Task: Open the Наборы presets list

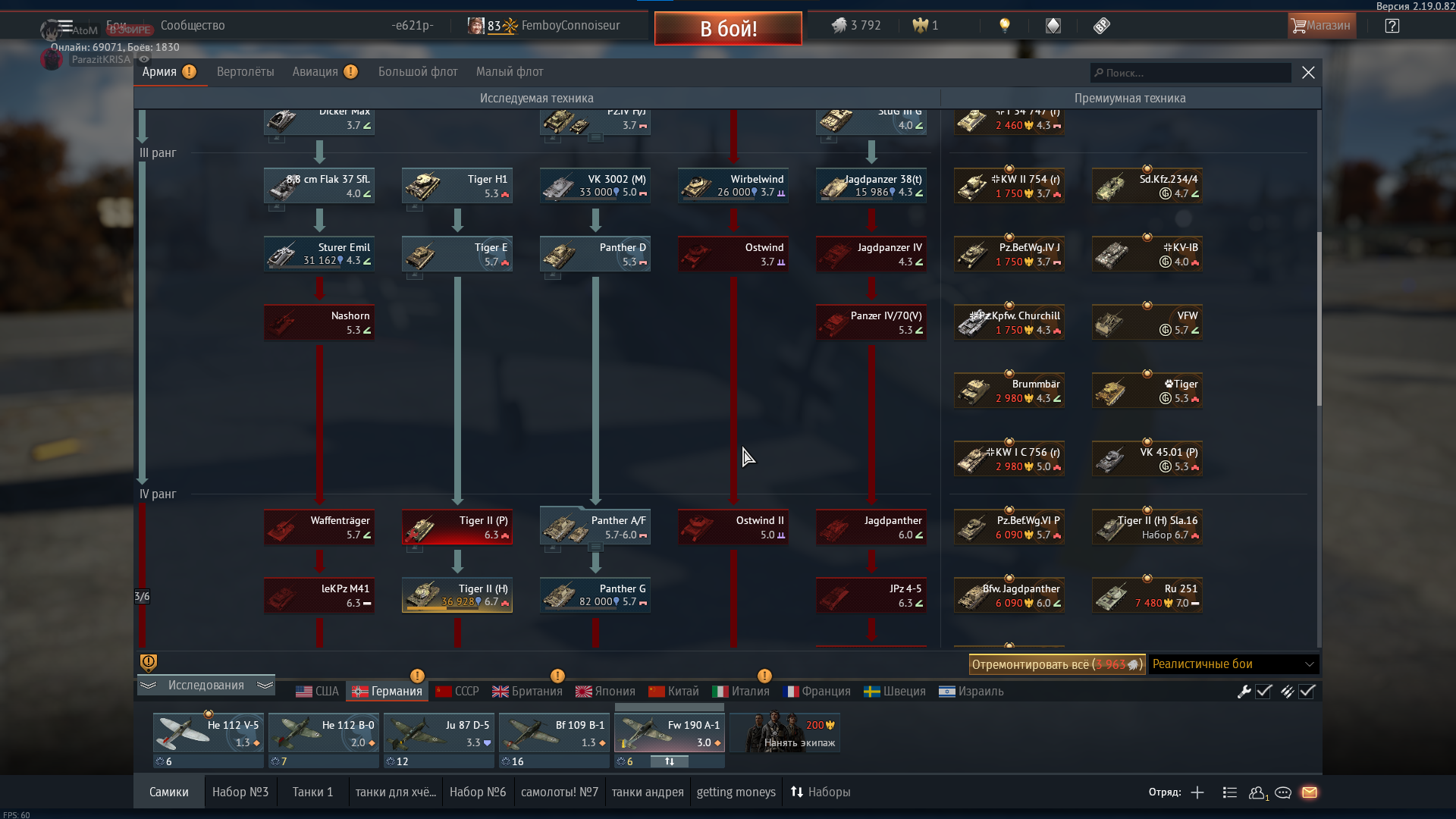Action: point(820,792)
